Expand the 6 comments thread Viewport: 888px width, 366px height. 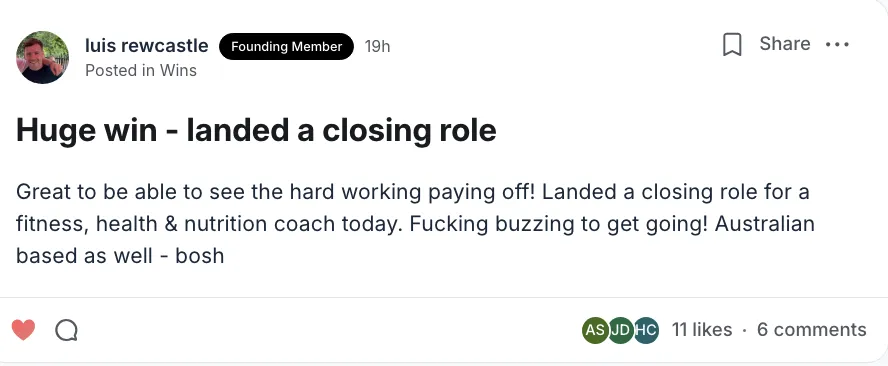point(812,330)
